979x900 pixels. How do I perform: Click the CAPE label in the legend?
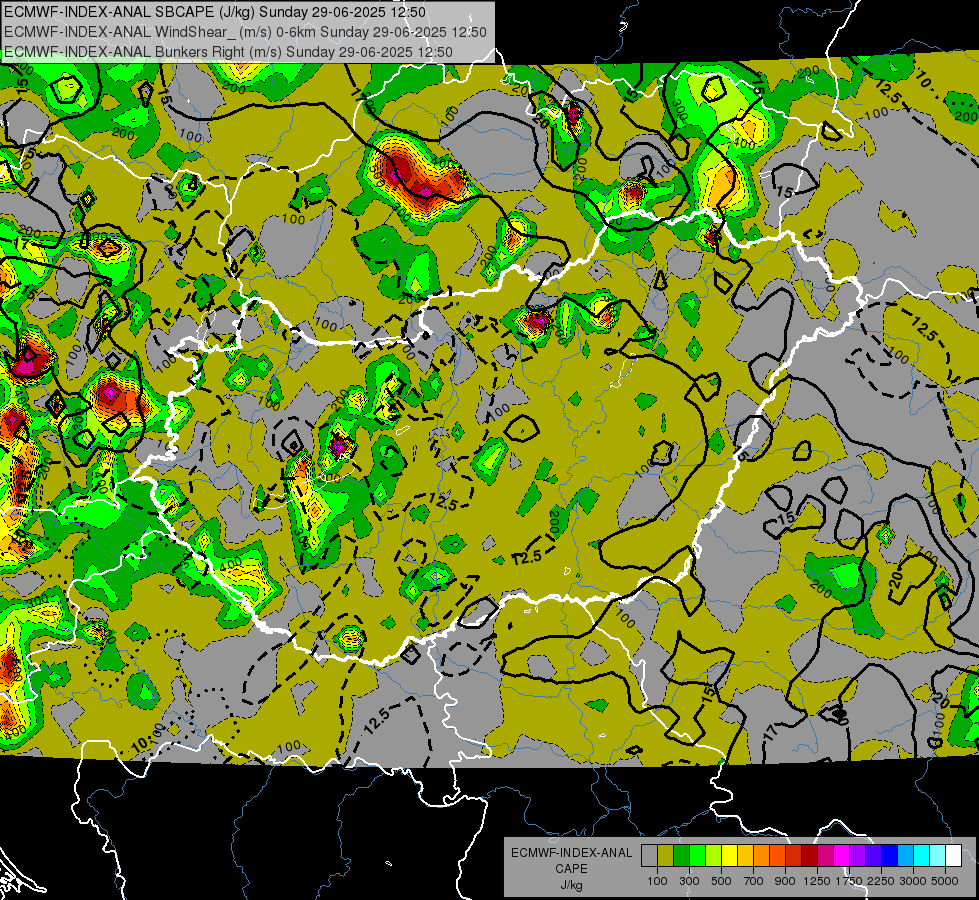tap(571, 868)
